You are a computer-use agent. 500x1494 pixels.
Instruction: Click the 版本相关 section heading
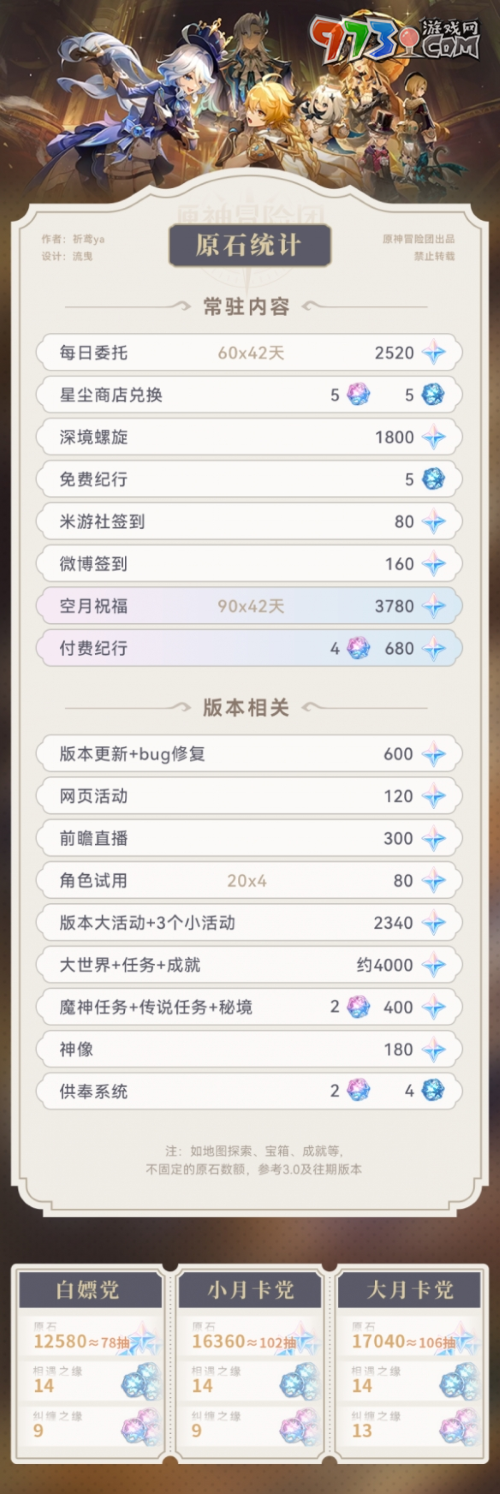click(246, 708)
